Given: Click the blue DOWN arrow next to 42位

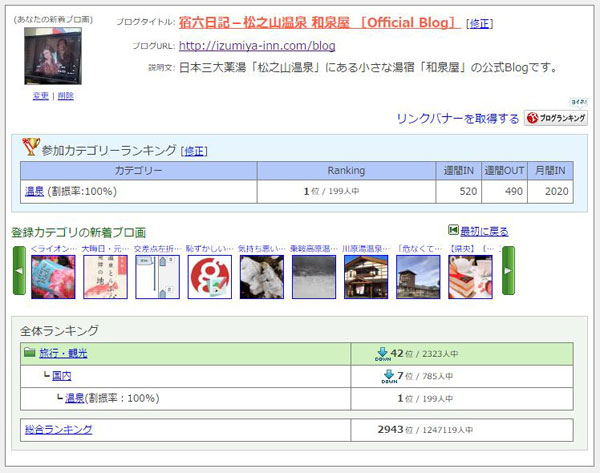Looking at the screenshot, I should coord(382,354).
